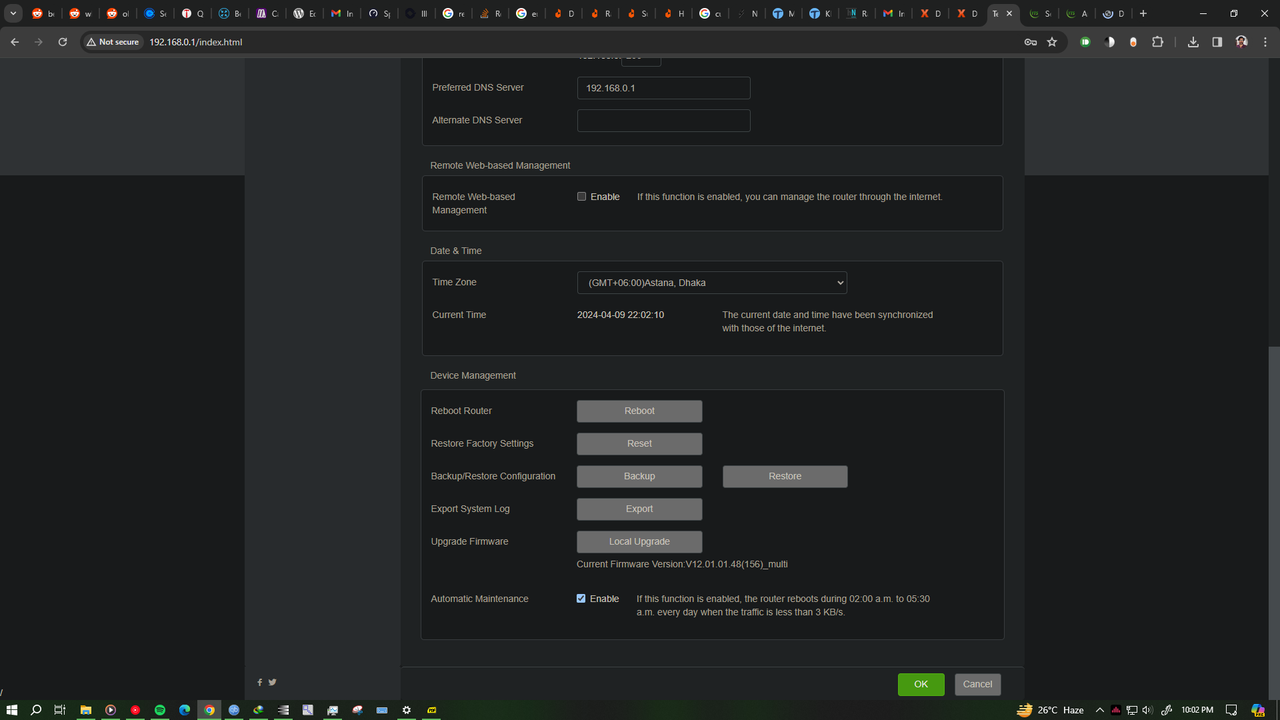
Task: Open Windows taskbar search
Action: (x=36, y=710)
